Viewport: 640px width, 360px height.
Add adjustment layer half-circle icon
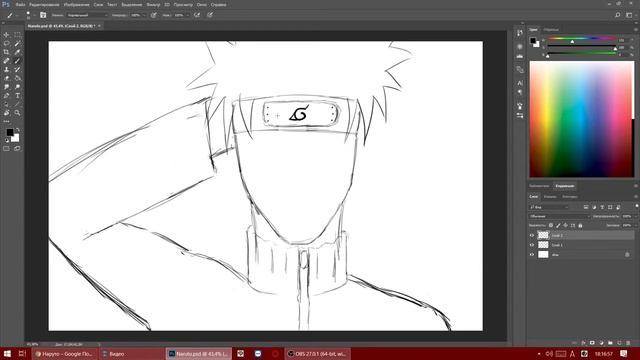(x=601, y=343)
